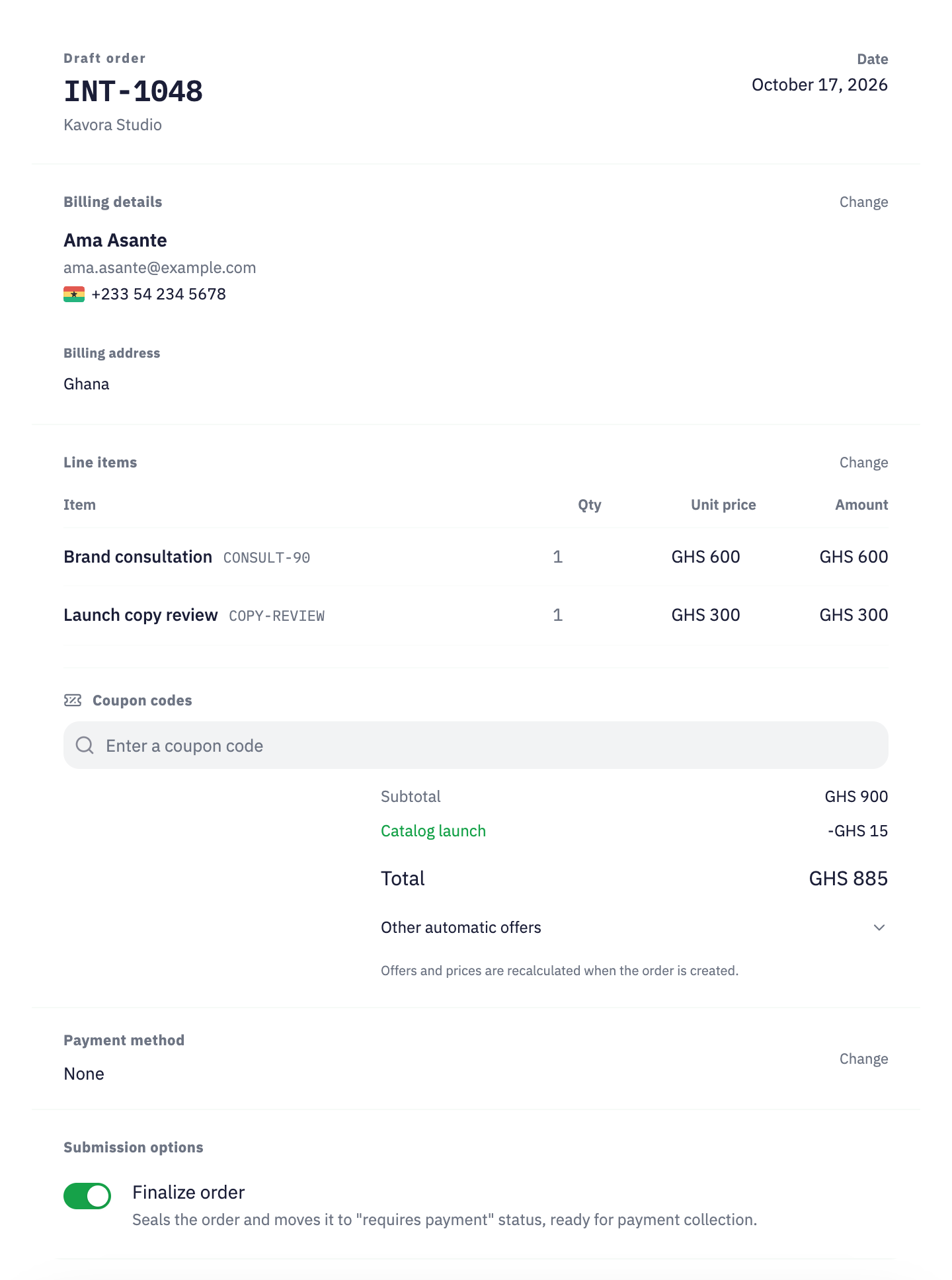Image resolution: width=952 pixels, height=1280 pixels.
Task: Click the Other automatic offers label
Action: [x=461, y=928]
